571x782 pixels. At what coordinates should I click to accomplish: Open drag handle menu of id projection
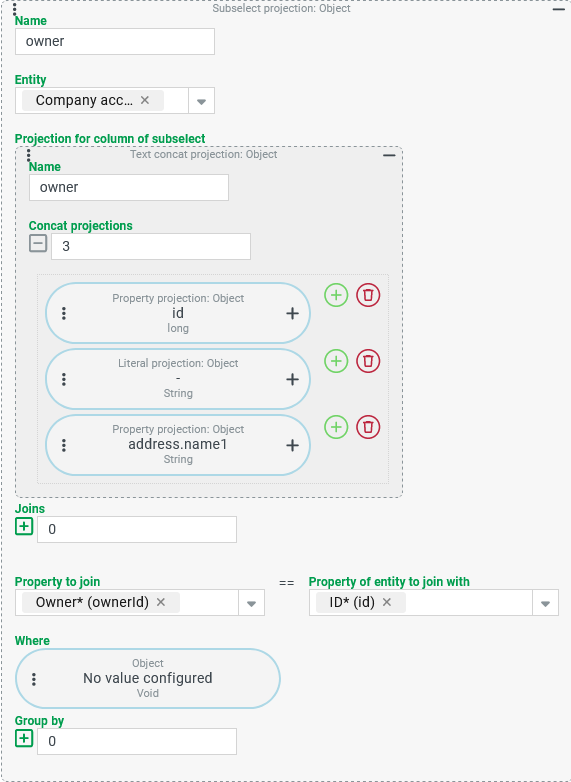coord(64,313)
